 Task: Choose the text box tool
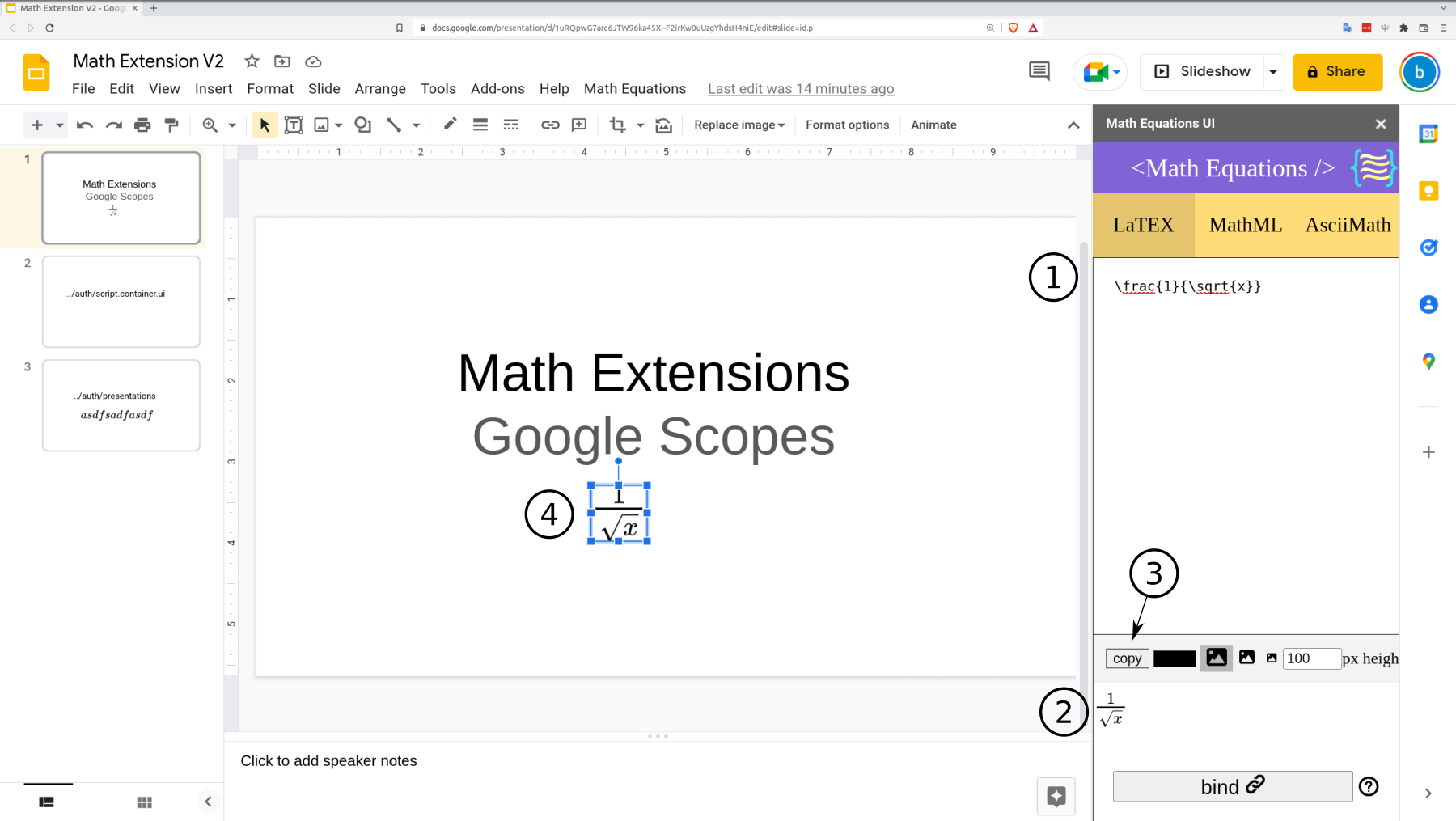[294, 125]
